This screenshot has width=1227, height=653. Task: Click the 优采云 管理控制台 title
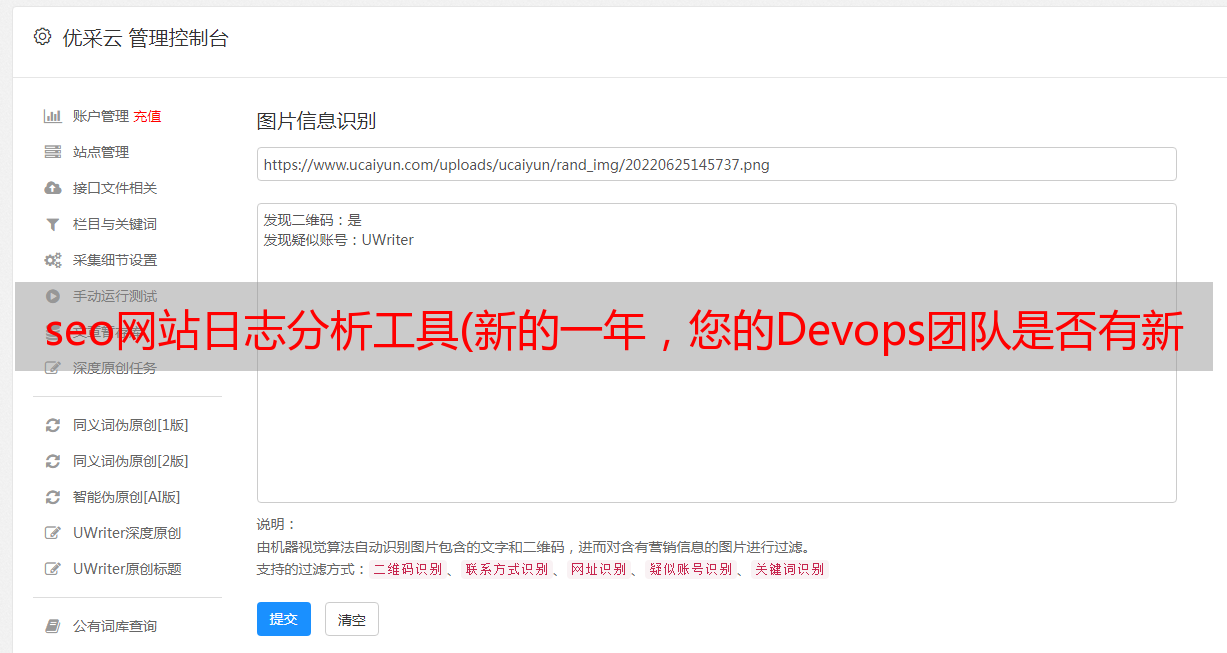tap(146, 38)
